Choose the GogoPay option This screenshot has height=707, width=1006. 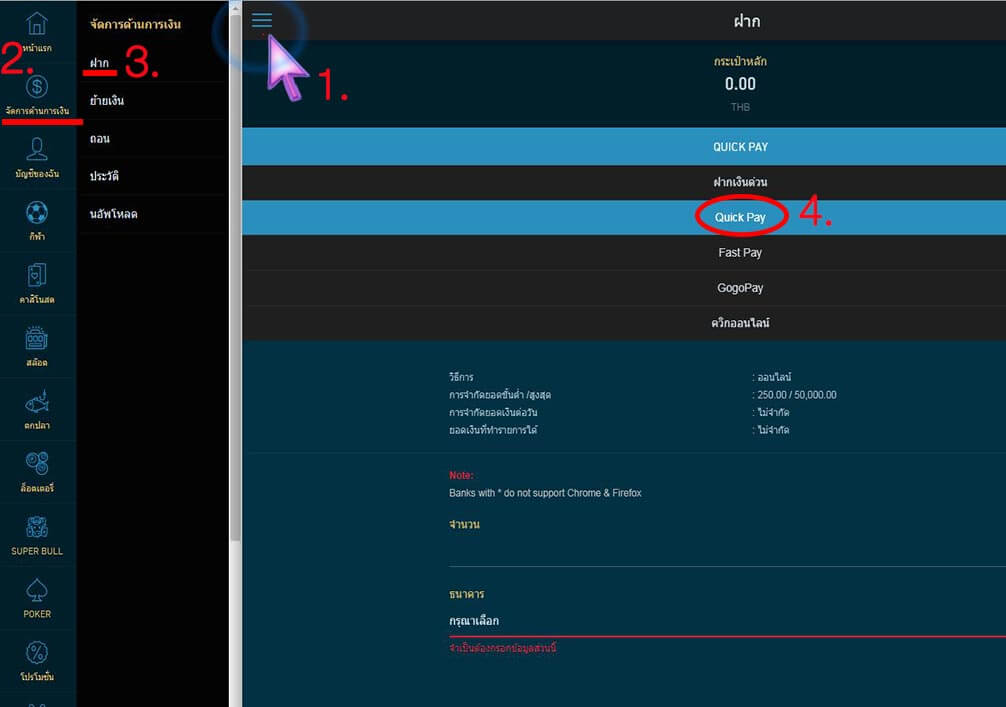click(x=624, y=288)
